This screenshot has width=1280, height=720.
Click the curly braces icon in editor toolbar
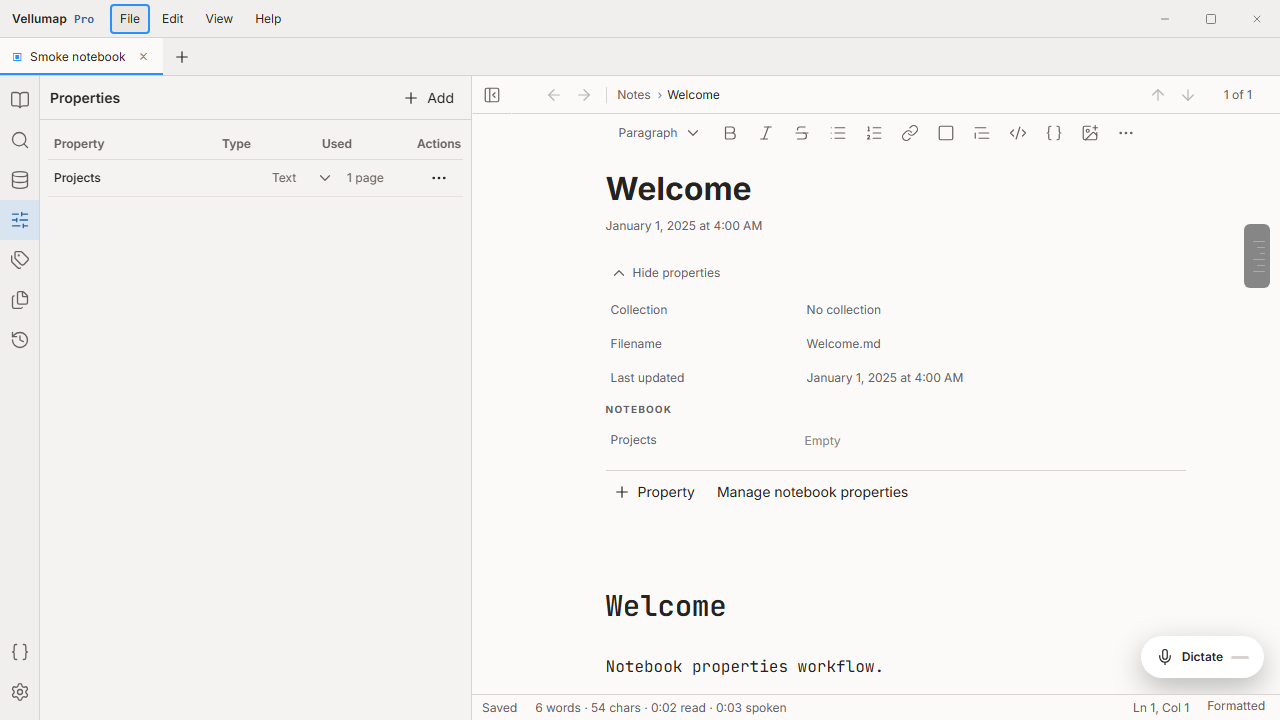click(x=1054, y=133)
